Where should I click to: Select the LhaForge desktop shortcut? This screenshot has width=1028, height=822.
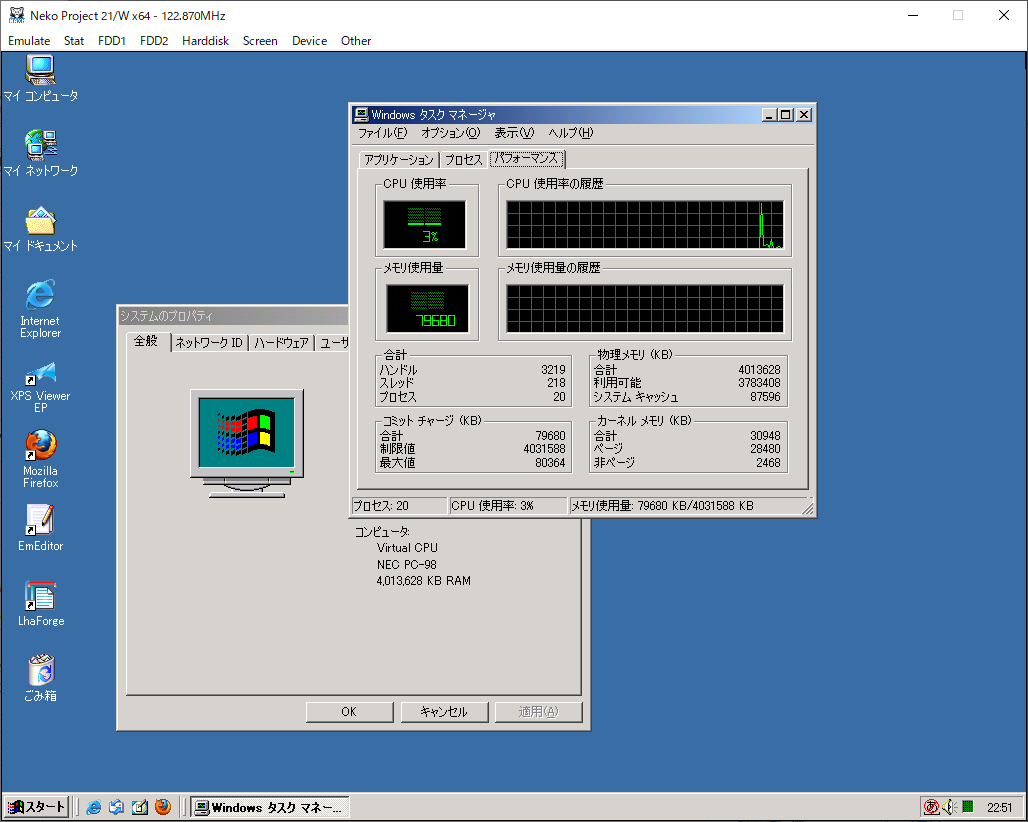(41, 603)
